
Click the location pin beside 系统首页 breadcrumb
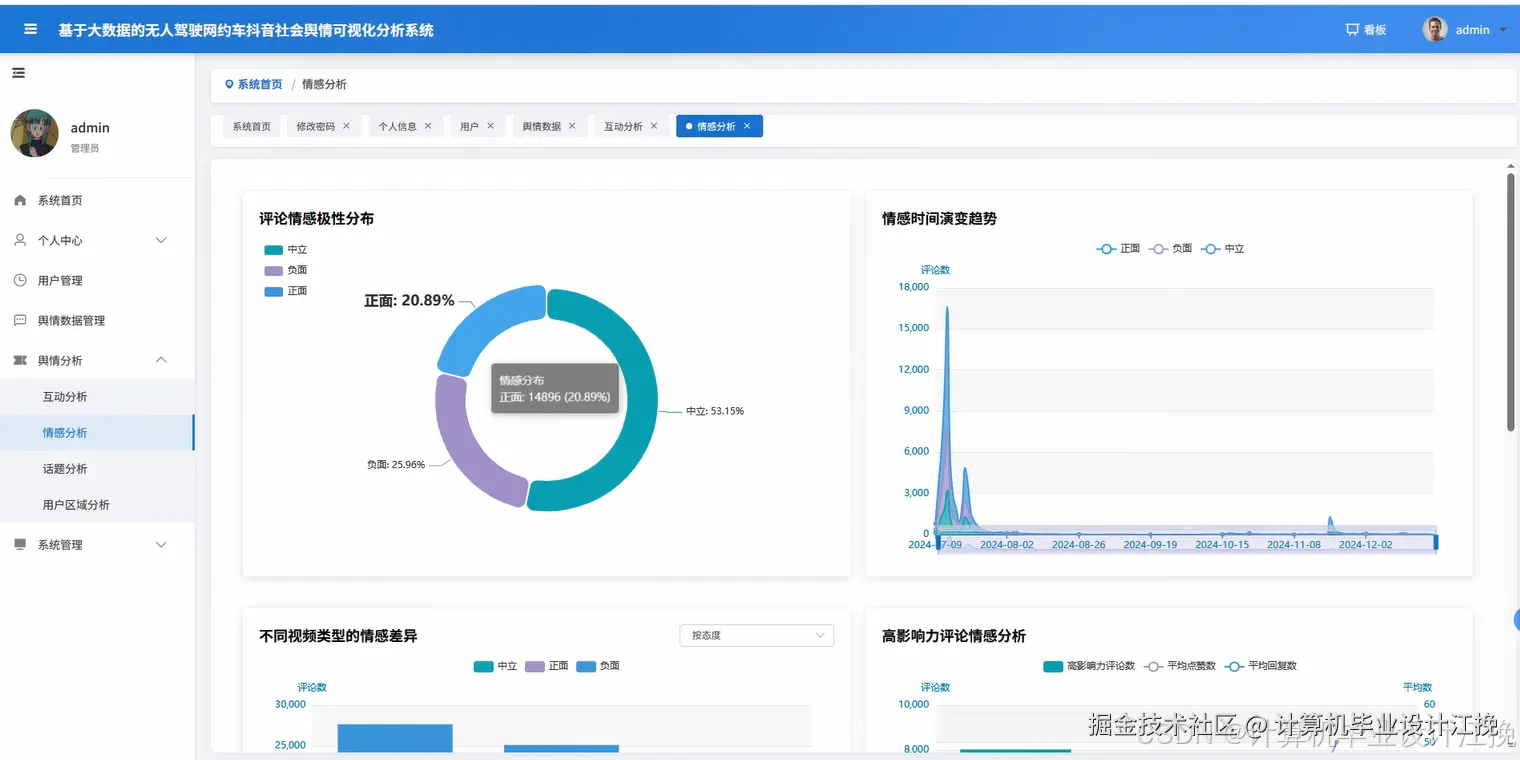pos(229,85)
